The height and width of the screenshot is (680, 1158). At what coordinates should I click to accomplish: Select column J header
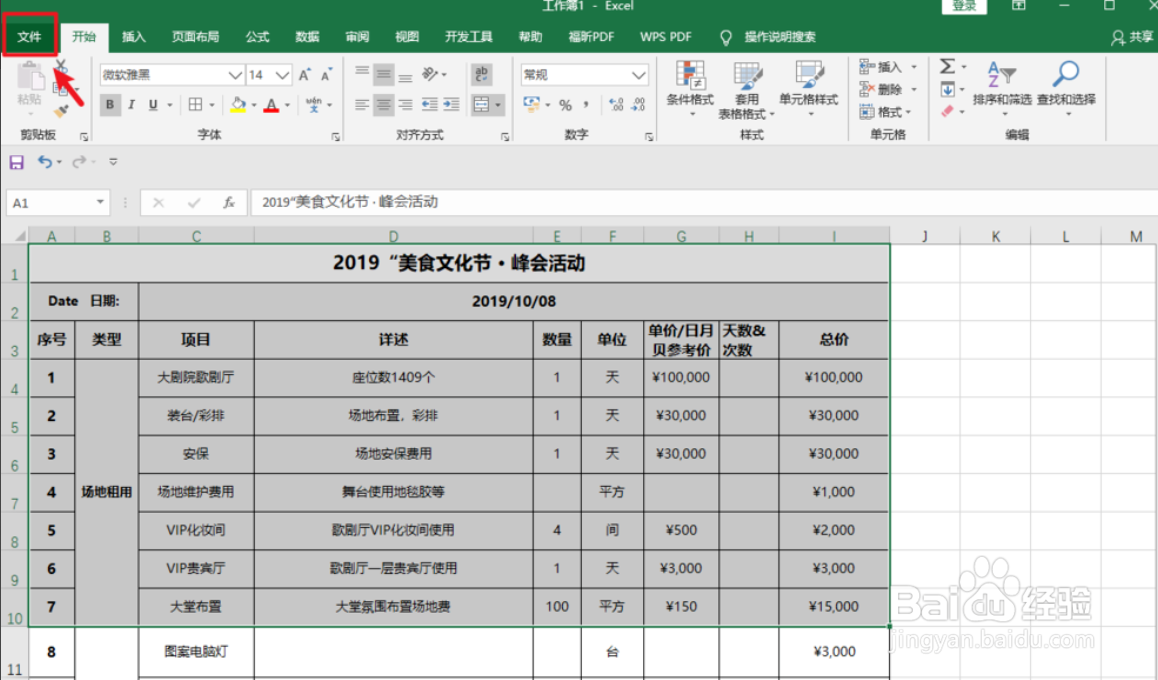click(x=925, y=236)
